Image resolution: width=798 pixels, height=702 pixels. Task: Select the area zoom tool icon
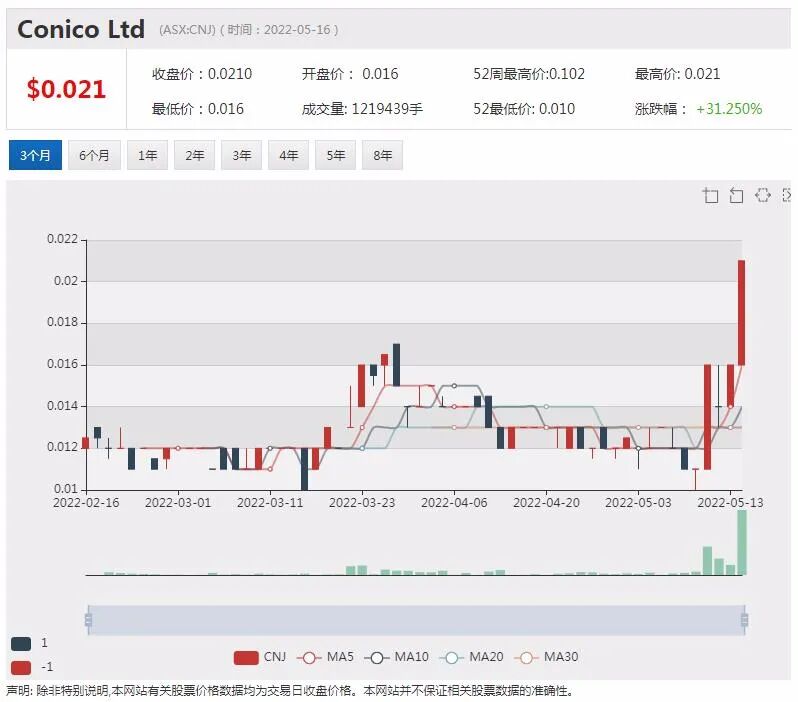(x=710, y=195)
